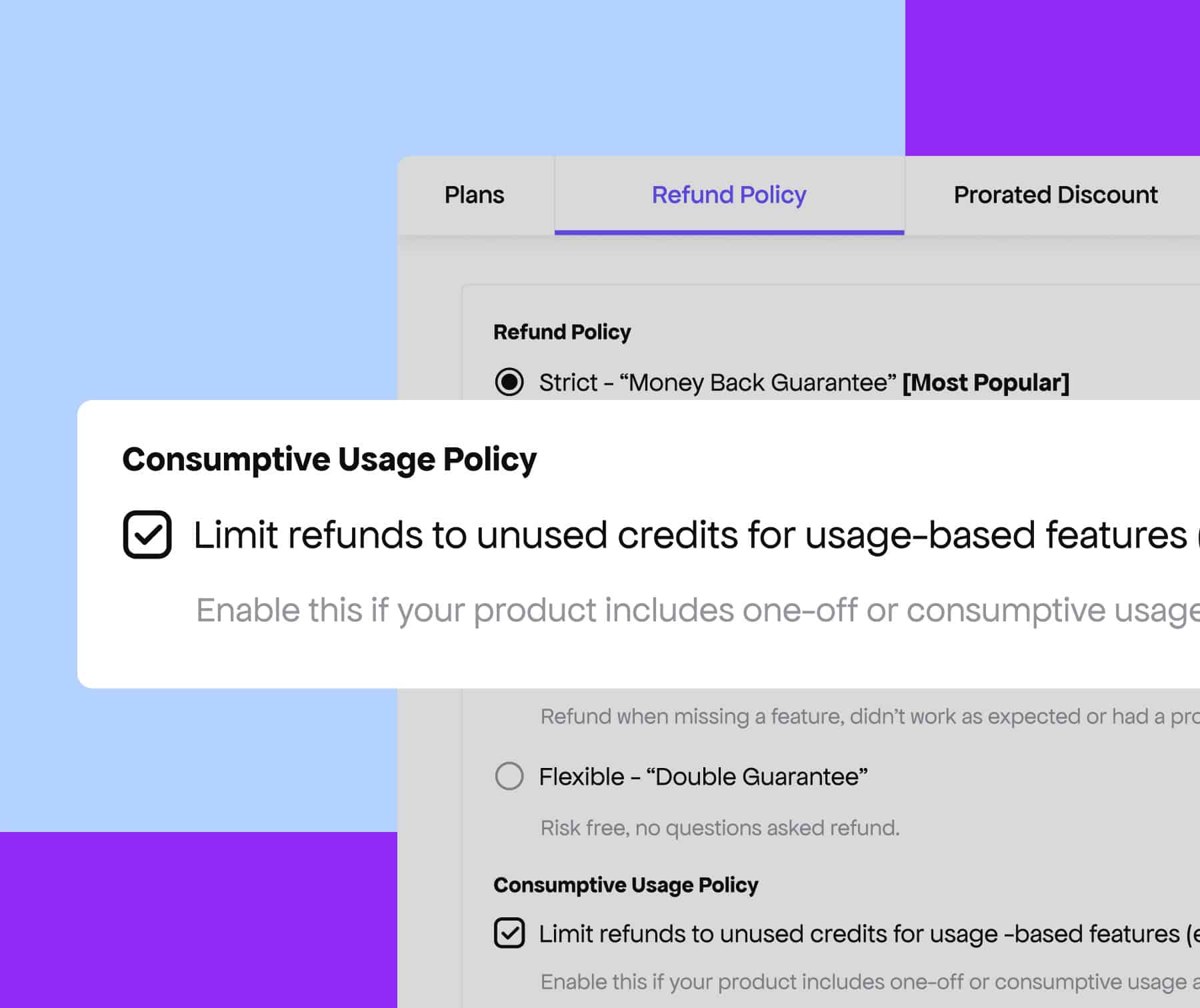Click the large Consumptive Usage Policy heading

(329, 459)
